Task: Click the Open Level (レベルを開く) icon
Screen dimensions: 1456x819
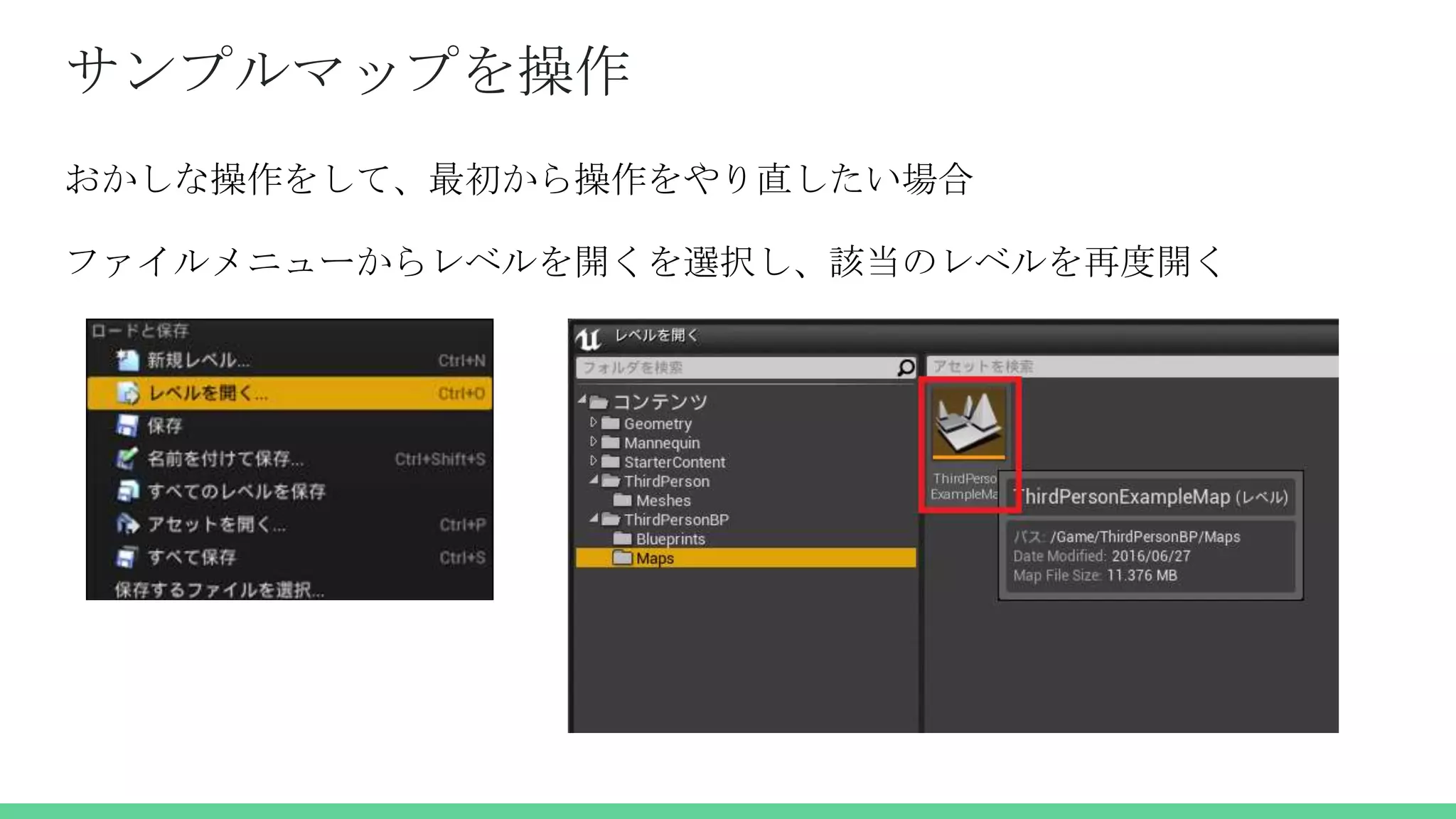Action: tap(128, 393)
